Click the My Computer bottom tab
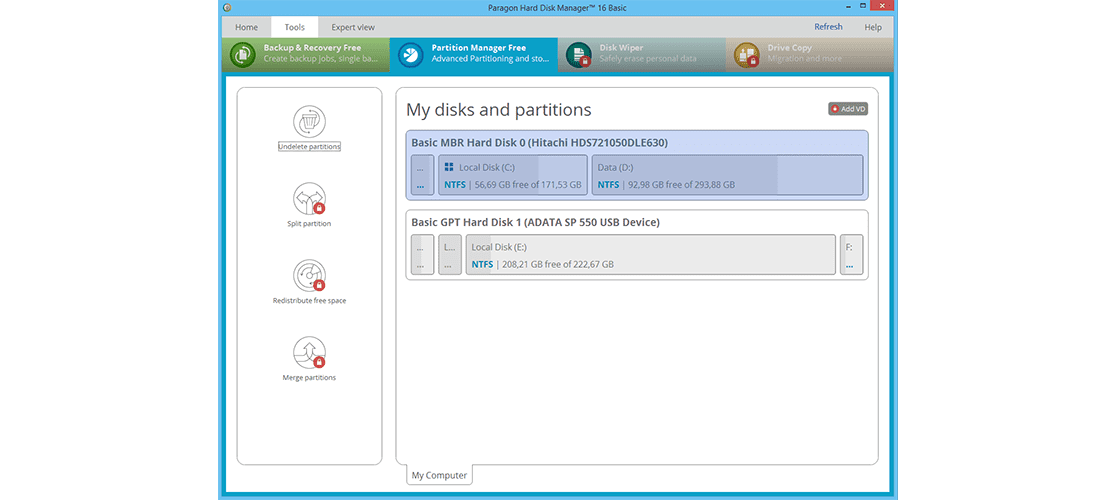 [438, 475]
